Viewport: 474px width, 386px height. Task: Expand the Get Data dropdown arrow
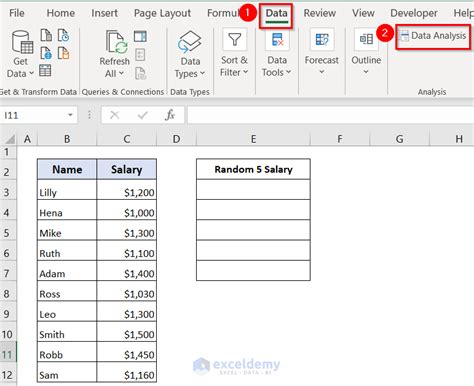31,73
